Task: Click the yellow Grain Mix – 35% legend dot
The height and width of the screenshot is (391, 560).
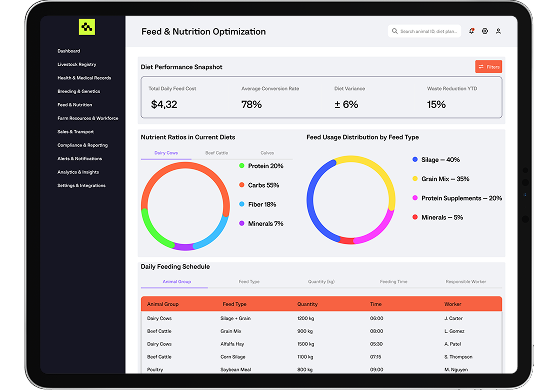Action: point(415,179)
